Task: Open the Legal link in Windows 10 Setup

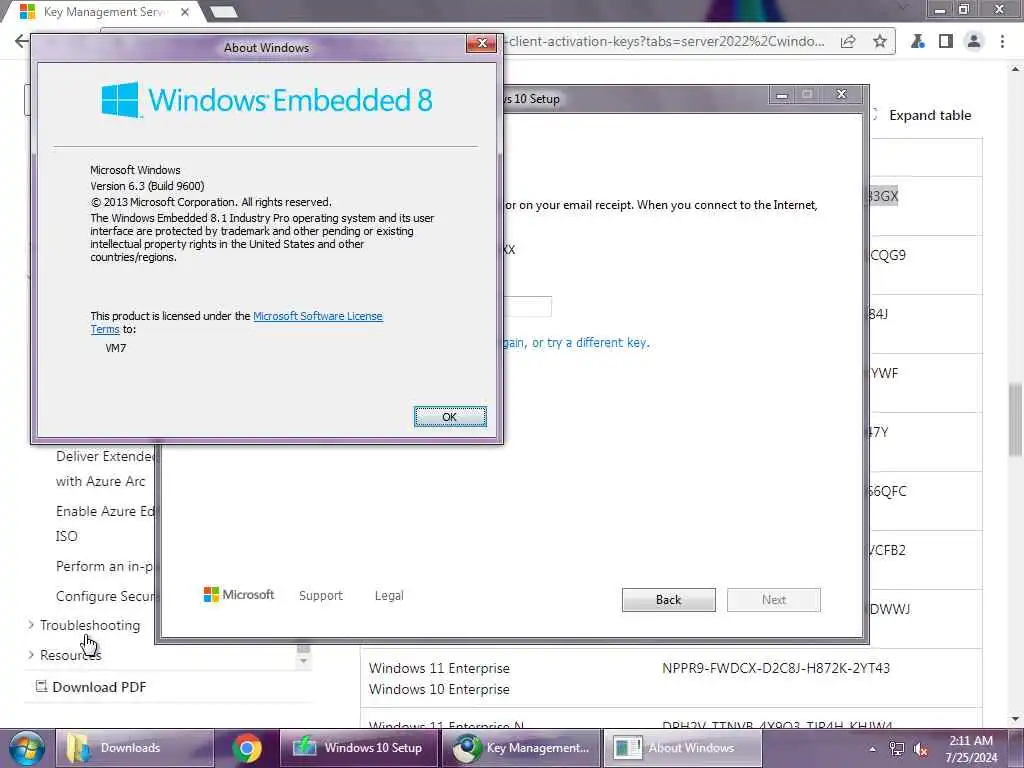Action: point(389,596)
